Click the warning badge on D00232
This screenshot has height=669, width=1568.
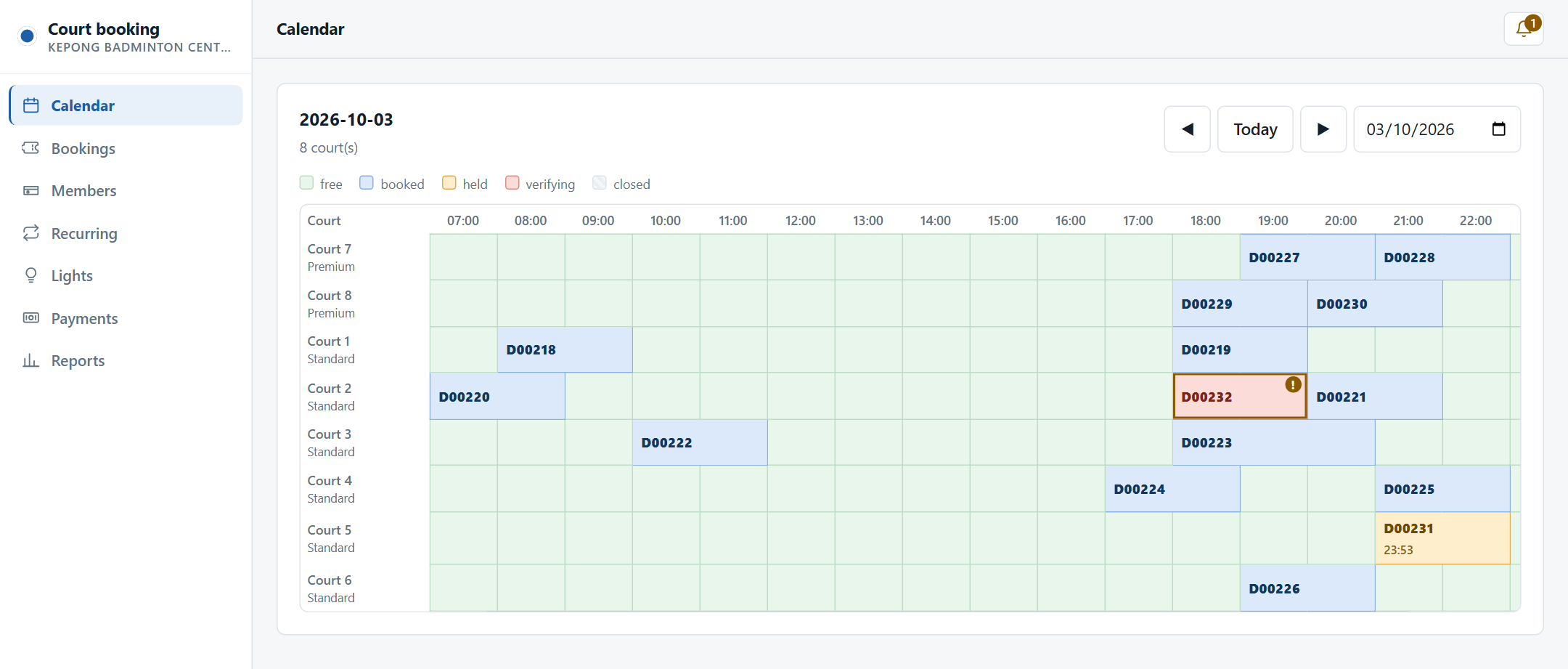click(x=1293, y=385)
